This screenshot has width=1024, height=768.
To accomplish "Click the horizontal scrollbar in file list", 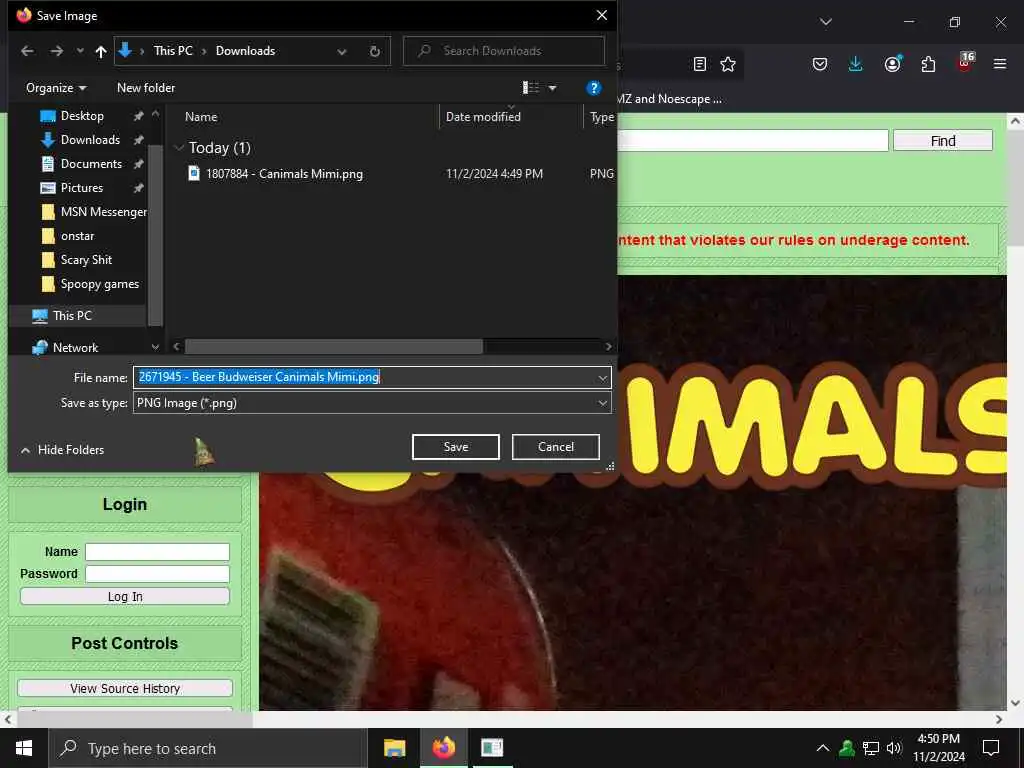I will (x=333, y=346).
